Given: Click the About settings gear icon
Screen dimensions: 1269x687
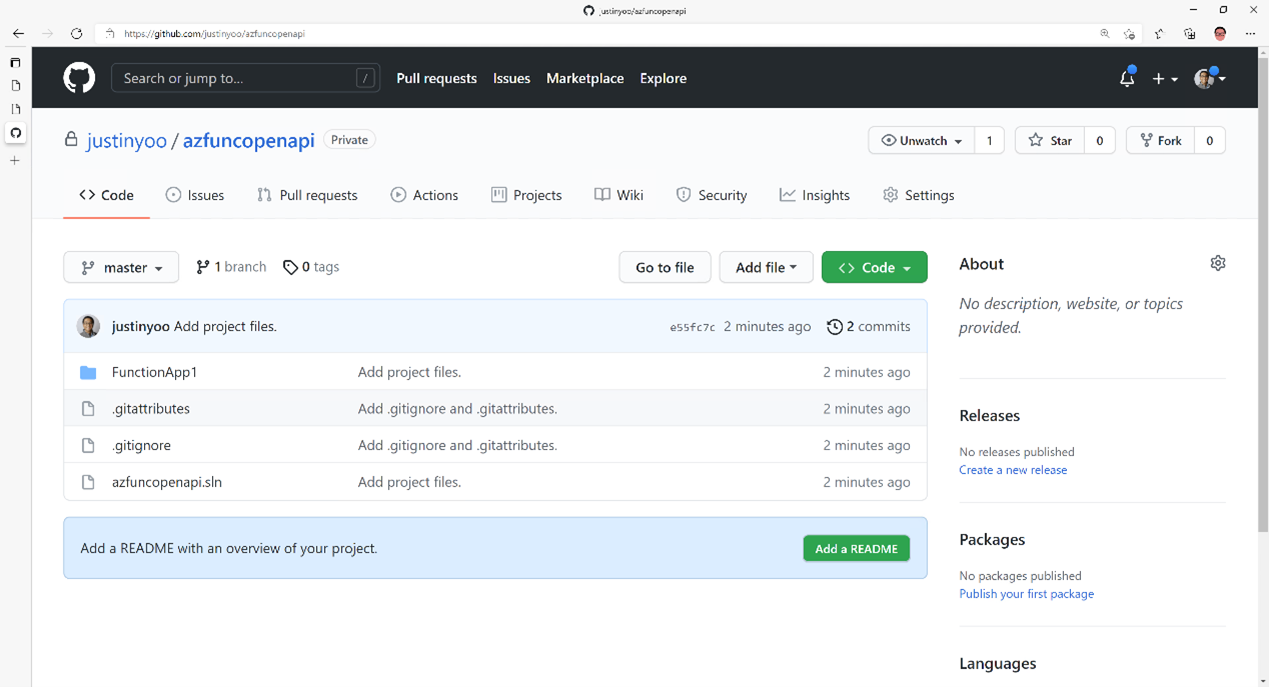Looking at the screenshot, I should pyautogui.click(x=1217, y=263).
